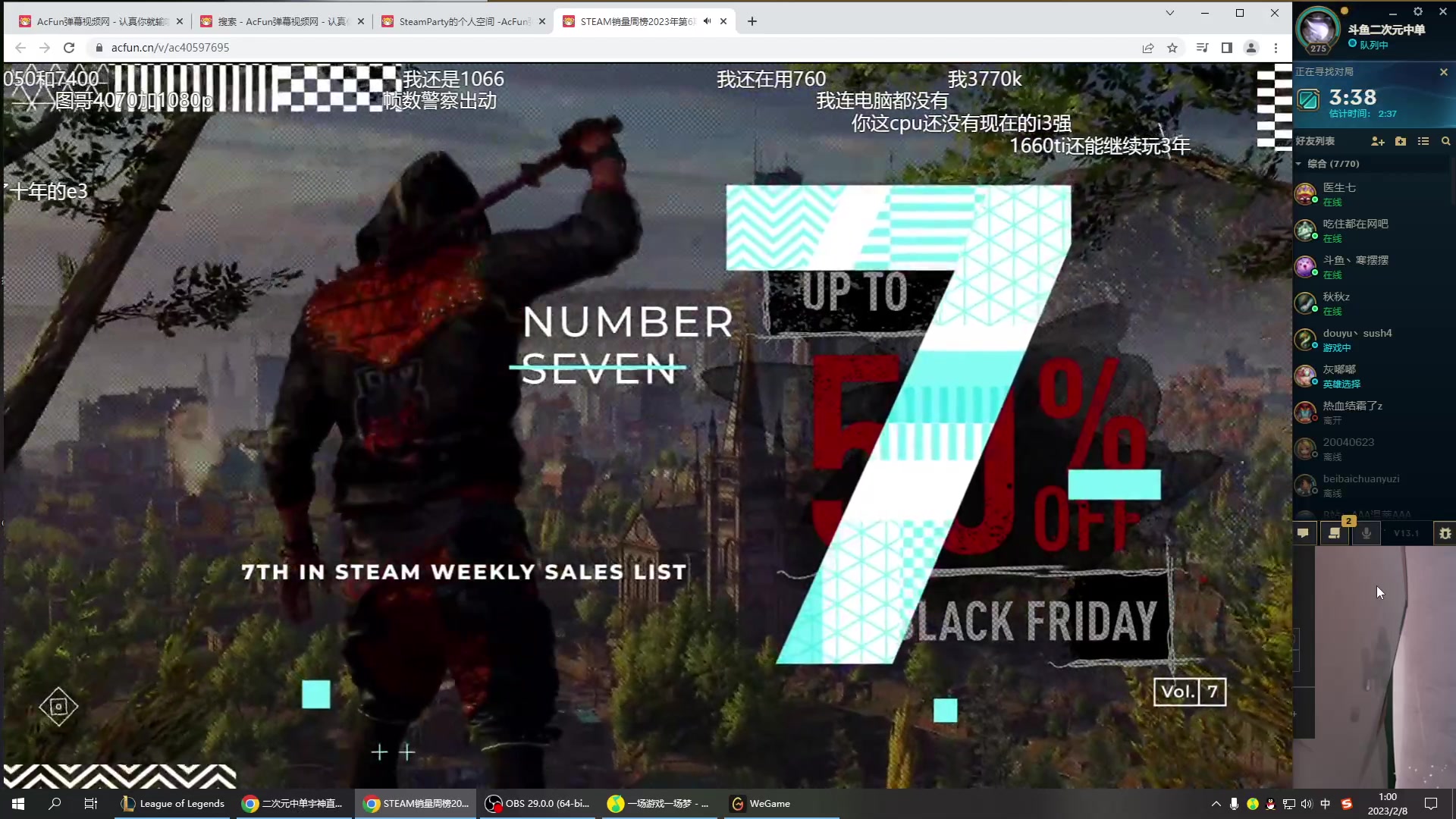Open the Windows notification center
1456x819 pixels.
[1431, 804]
